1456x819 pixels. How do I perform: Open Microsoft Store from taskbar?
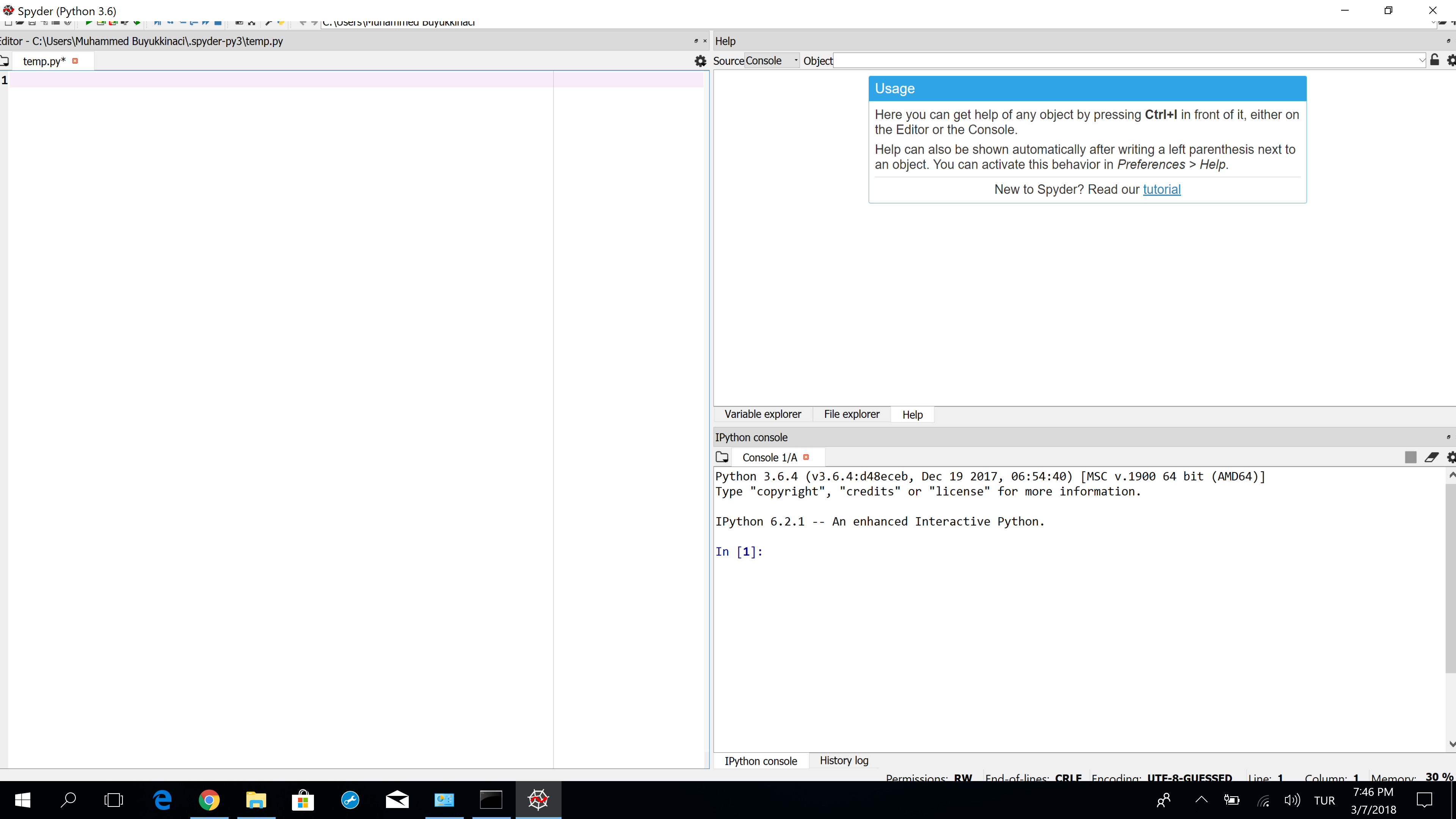pos(303,800)
